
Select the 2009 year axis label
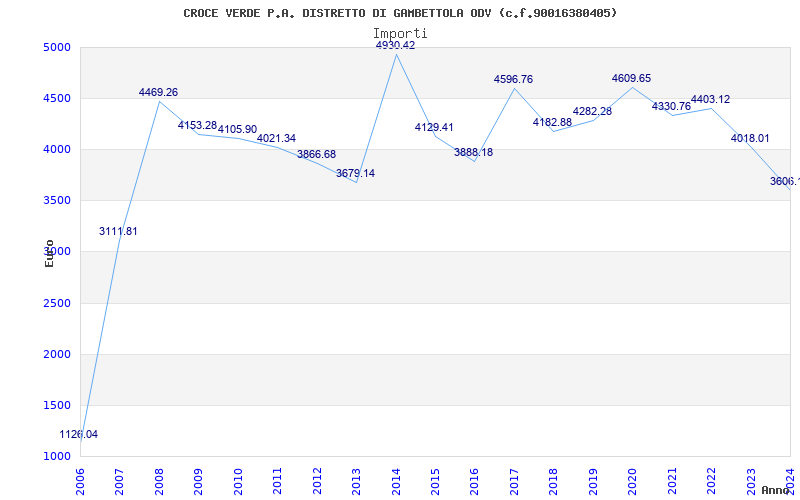(198, 481)
